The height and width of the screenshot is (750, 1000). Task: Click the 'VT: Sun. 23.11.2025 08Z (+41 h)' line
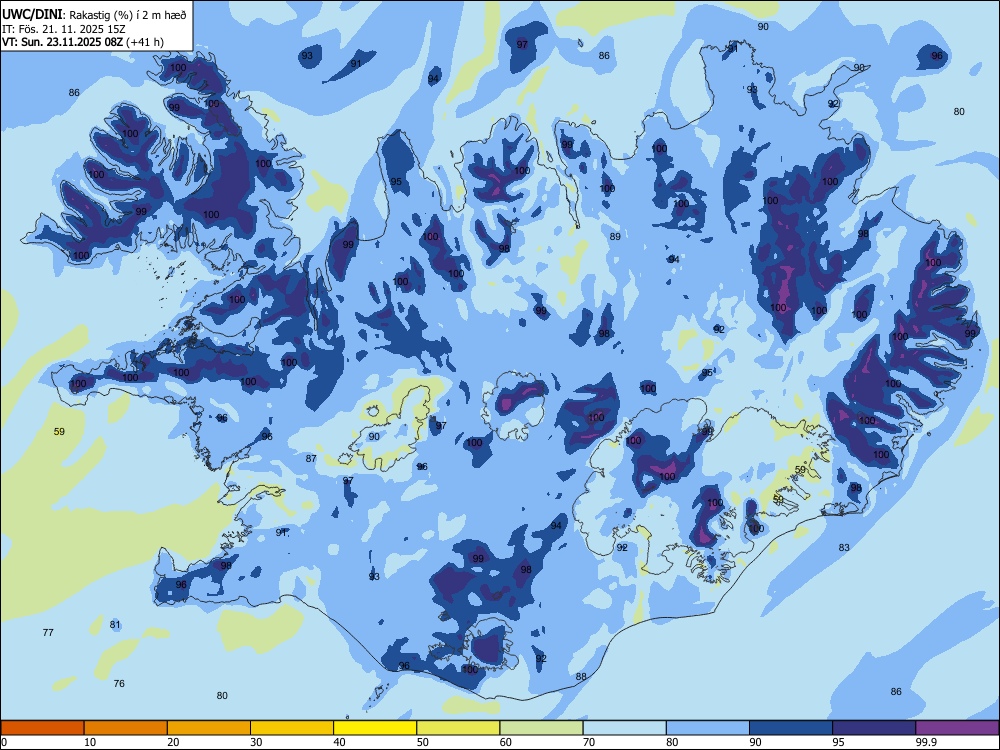click(82, 42)
